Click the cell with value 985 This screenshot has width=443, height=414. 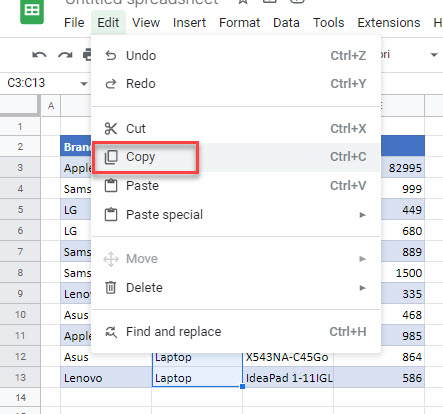pos(403,335)
